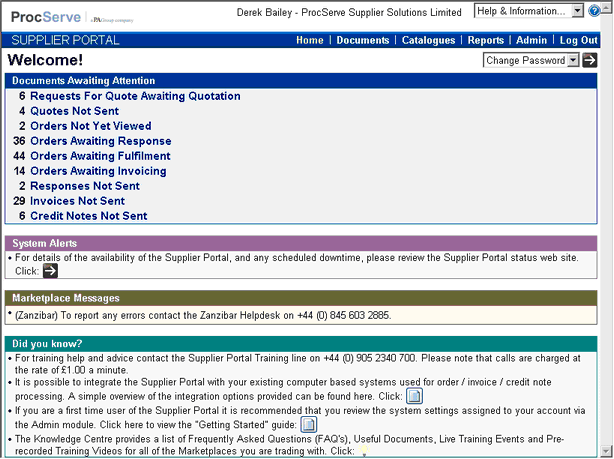Open Orders Awaiting Invoicing link

coord(98,171)
